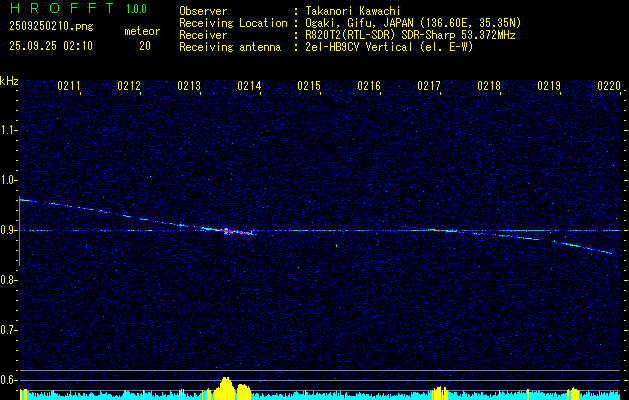Click time marker 0214
This screenshot has width=629, height=400.
click(x=249, y=86)
